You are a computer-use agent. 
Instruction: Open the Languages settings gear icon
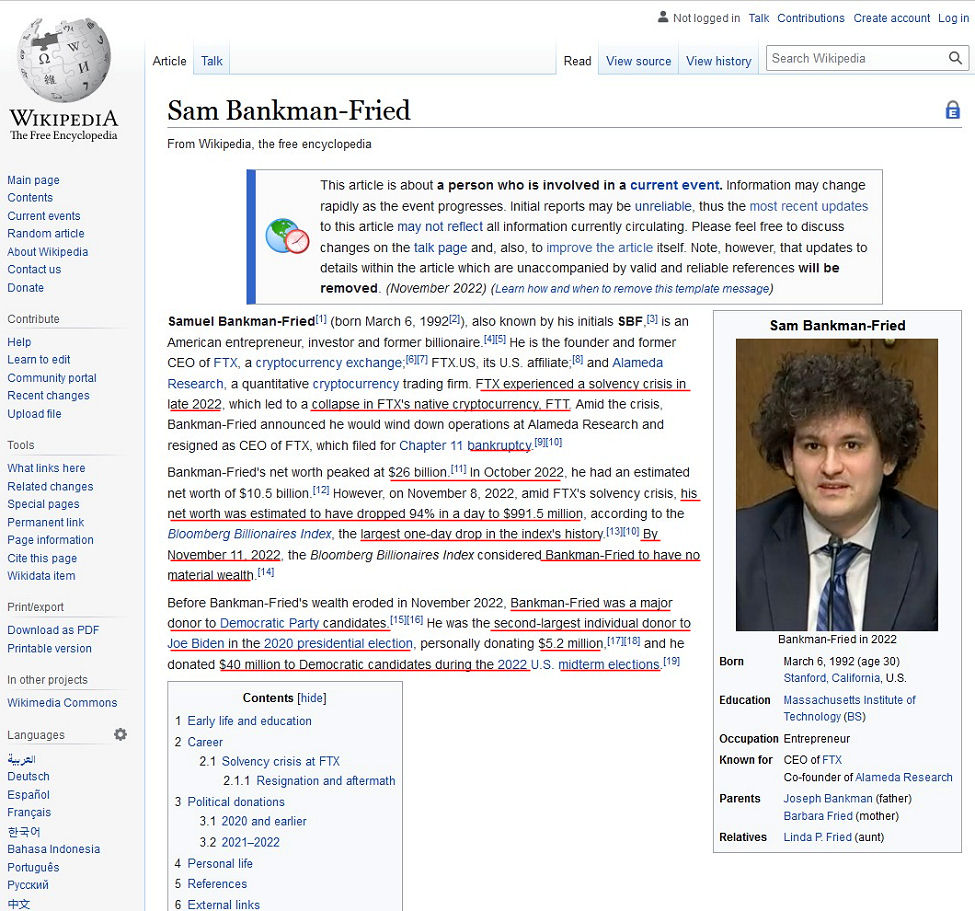tap(121, 734)
